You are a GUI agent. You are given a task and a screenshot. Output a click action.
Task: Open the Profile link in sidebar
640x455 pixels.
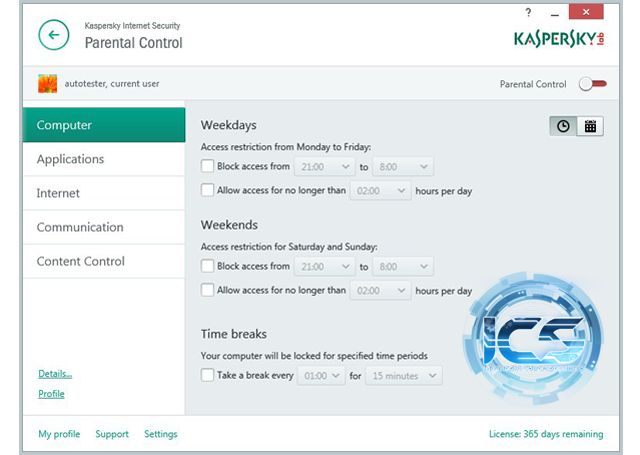pos(51,394)
